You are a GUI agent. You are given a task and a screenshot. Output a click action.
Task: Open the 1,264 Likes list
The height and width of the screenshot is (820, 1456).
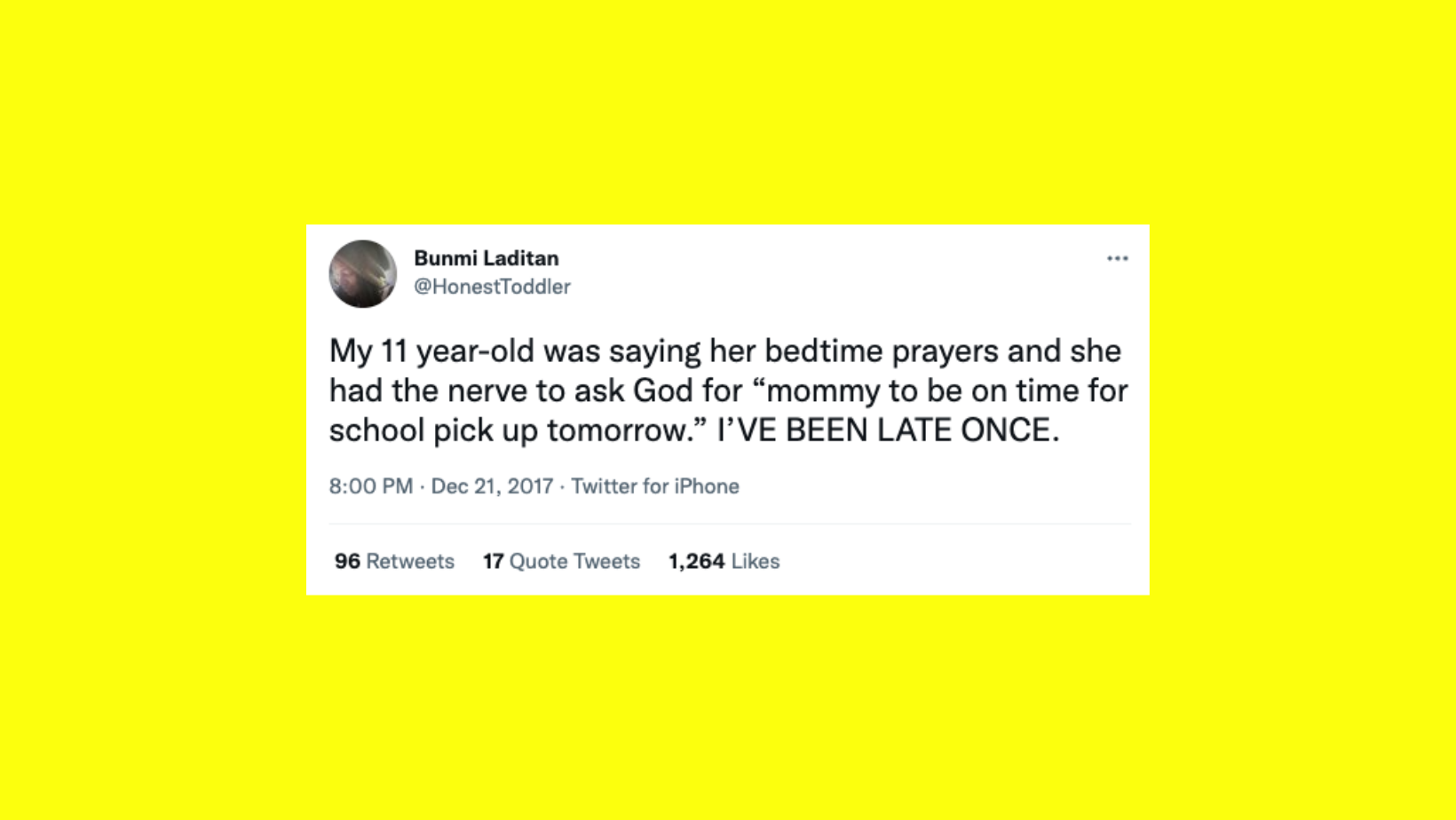point(724,561)
